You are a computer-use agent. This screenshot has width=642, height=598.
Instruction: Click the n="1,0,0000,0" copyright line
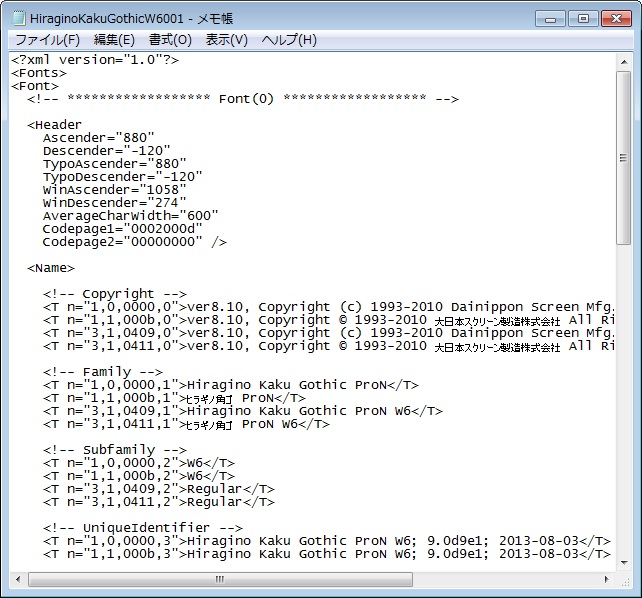(328, 307)
